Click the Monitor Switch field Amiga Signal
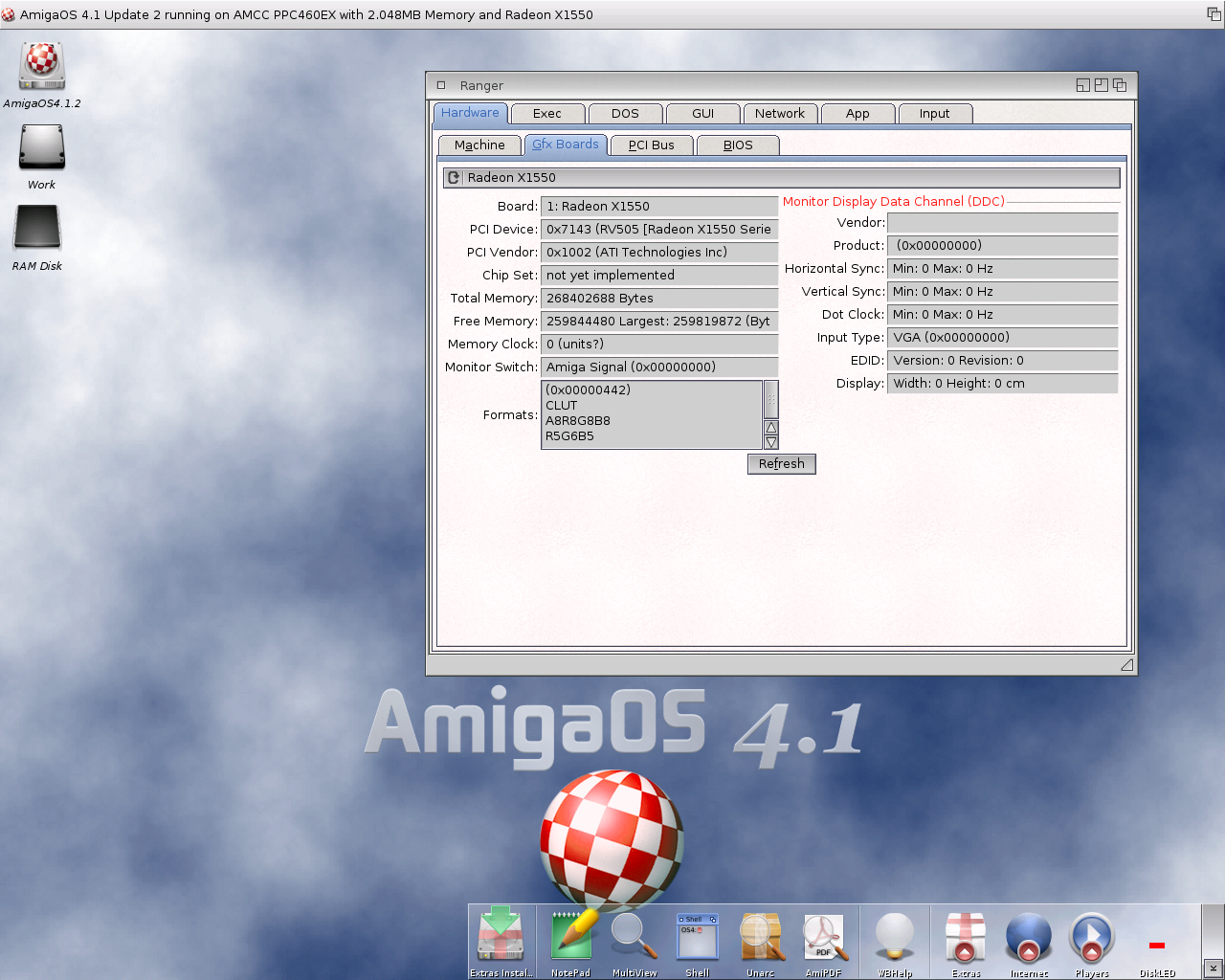 click(659, 367)
